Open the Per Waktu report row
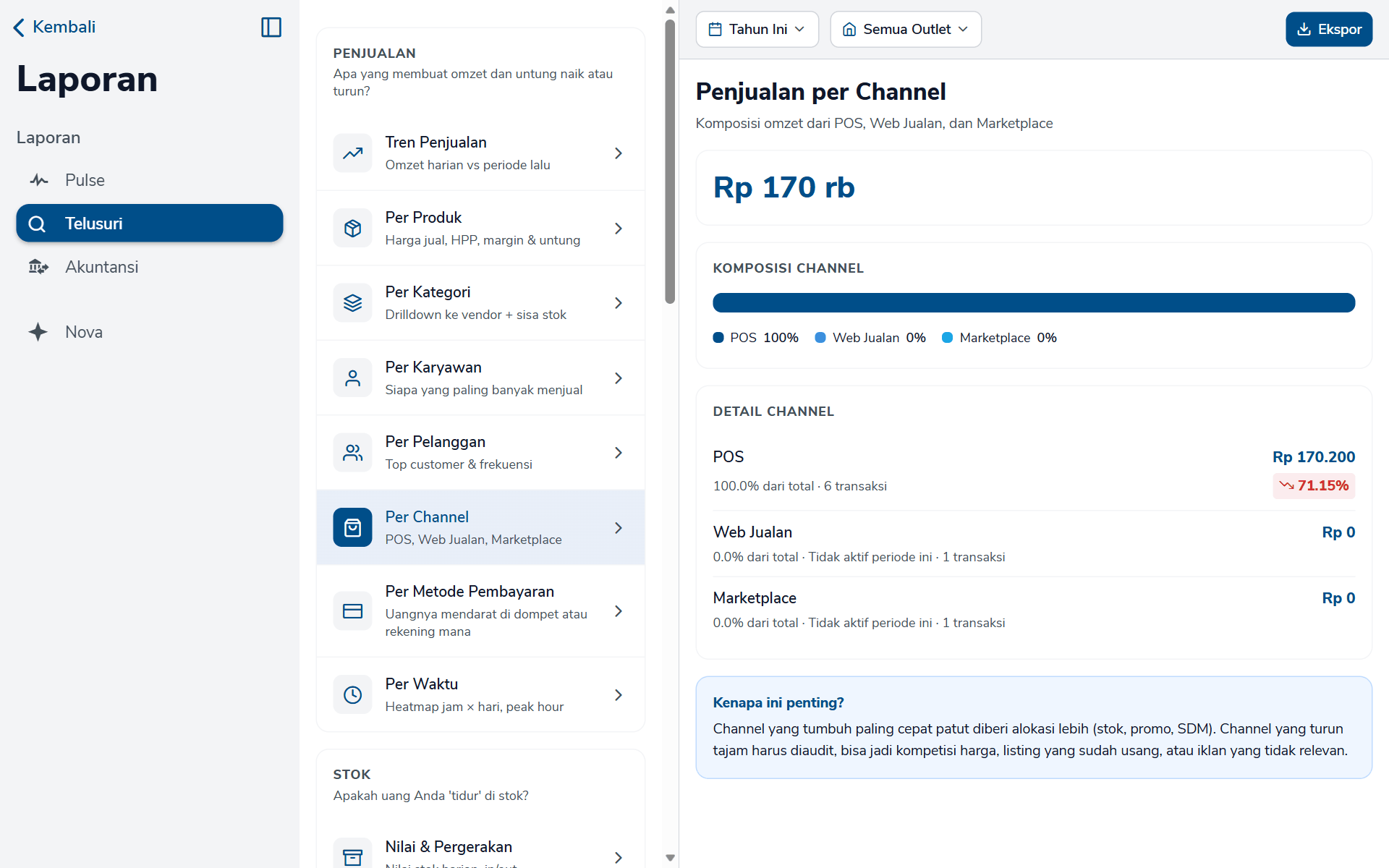Viewport: 1389px width, 868px height. (480, 695)
